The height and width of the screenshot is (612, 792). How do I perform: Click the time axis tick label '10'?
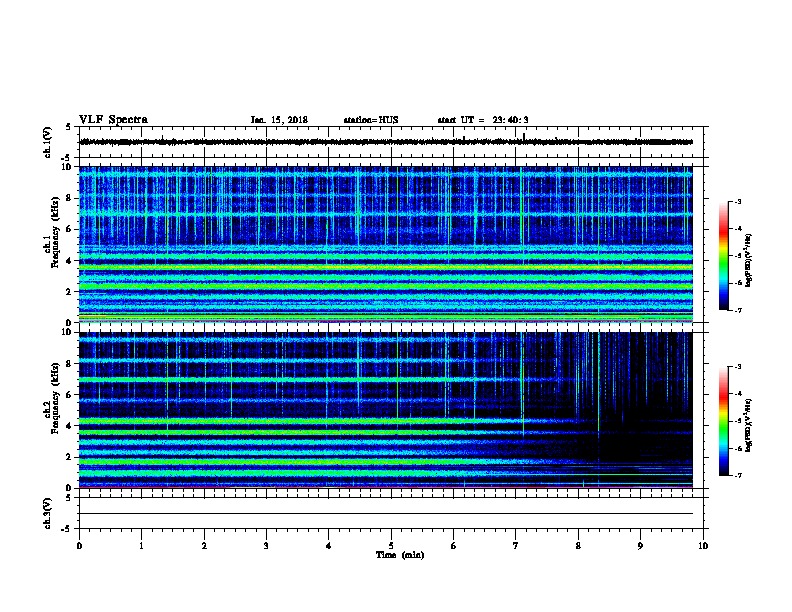point(703,546)
